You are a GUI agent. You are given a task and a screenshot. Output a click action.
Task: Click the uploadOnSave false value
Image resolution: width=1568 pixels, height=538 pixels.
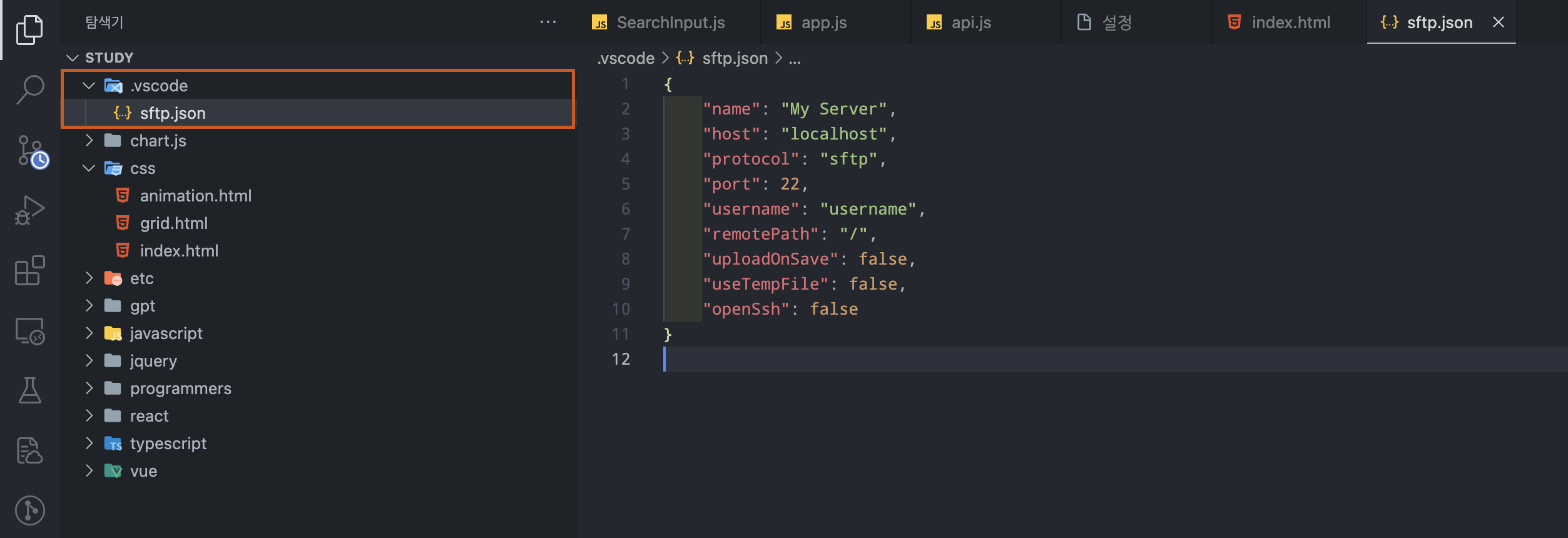(x=883, y=259)
